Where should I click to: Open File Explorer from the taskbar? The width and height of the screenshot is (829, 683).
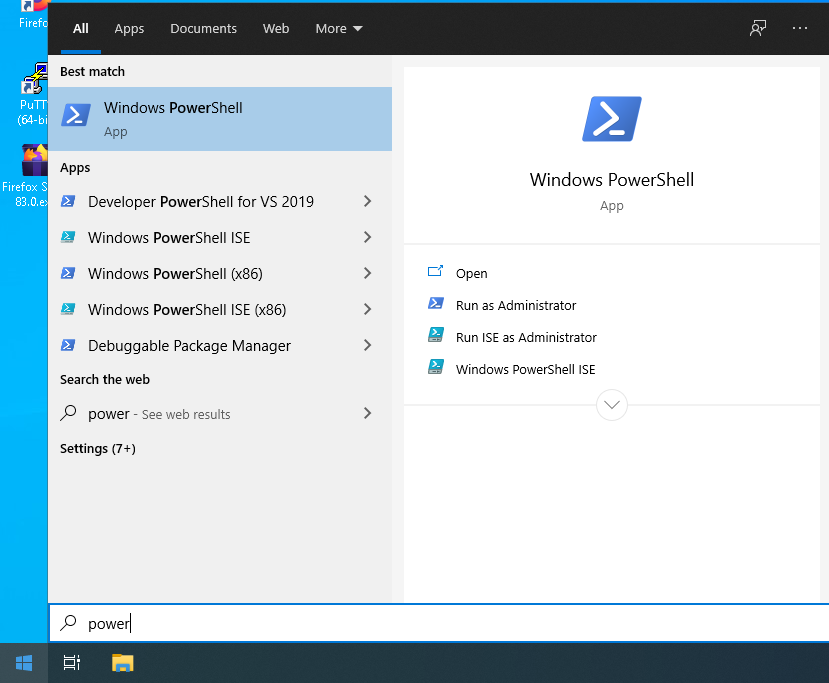[123, 663]
